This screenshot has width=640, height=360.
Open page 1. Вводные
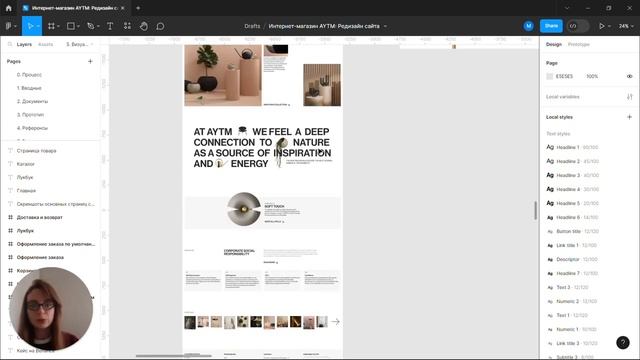[x=29, y=88]
